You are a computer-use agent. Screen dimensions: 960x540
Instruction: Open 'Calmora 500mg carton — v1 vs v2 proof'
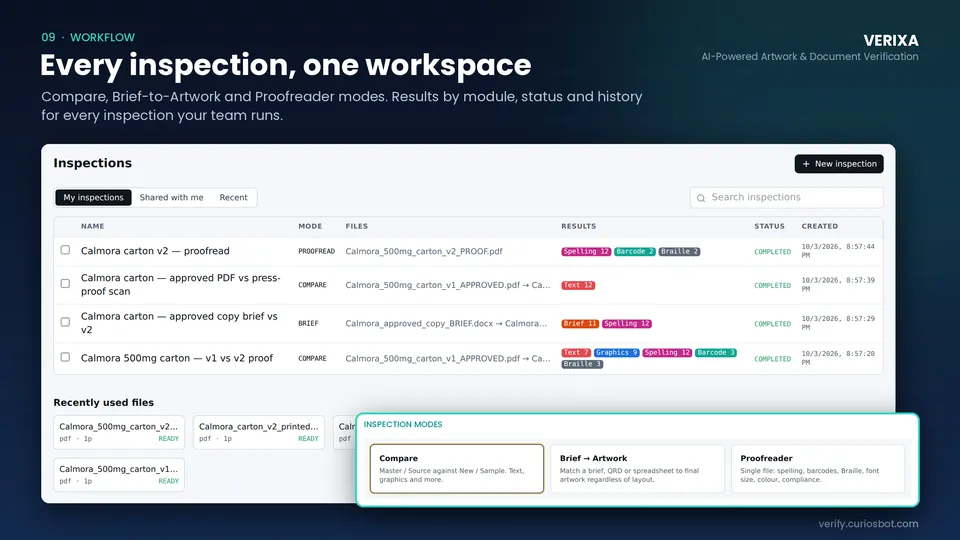pos(177,358)
